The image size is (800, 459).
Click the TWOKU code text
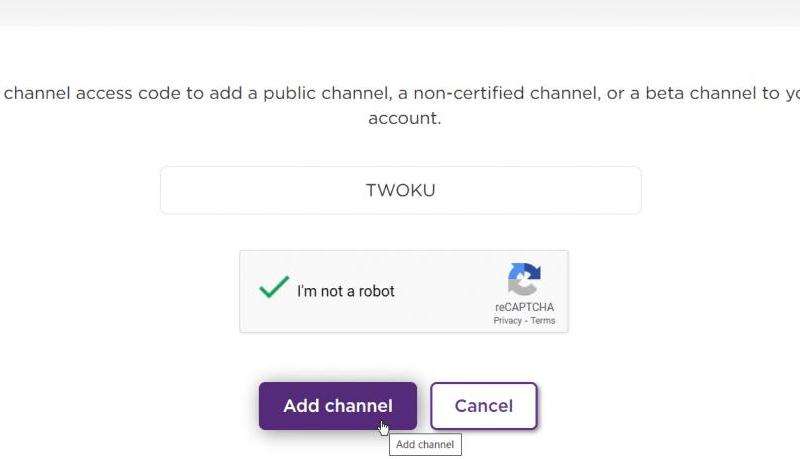pos(401,190)
